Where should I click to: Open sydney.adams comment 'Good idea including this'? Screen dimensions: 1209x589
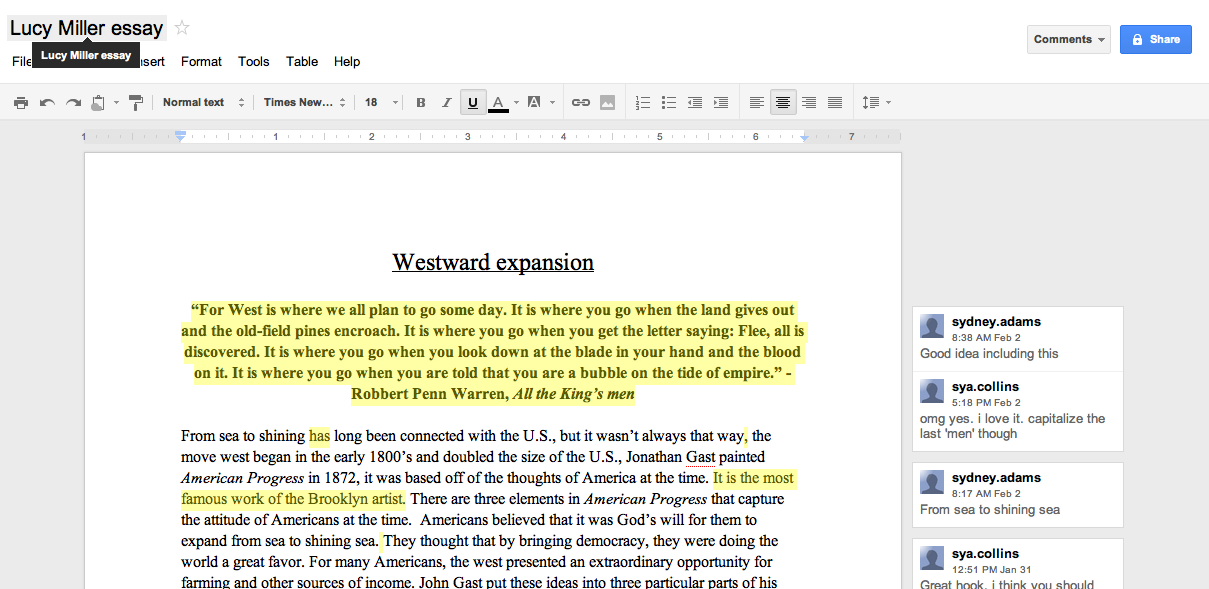1018,339
